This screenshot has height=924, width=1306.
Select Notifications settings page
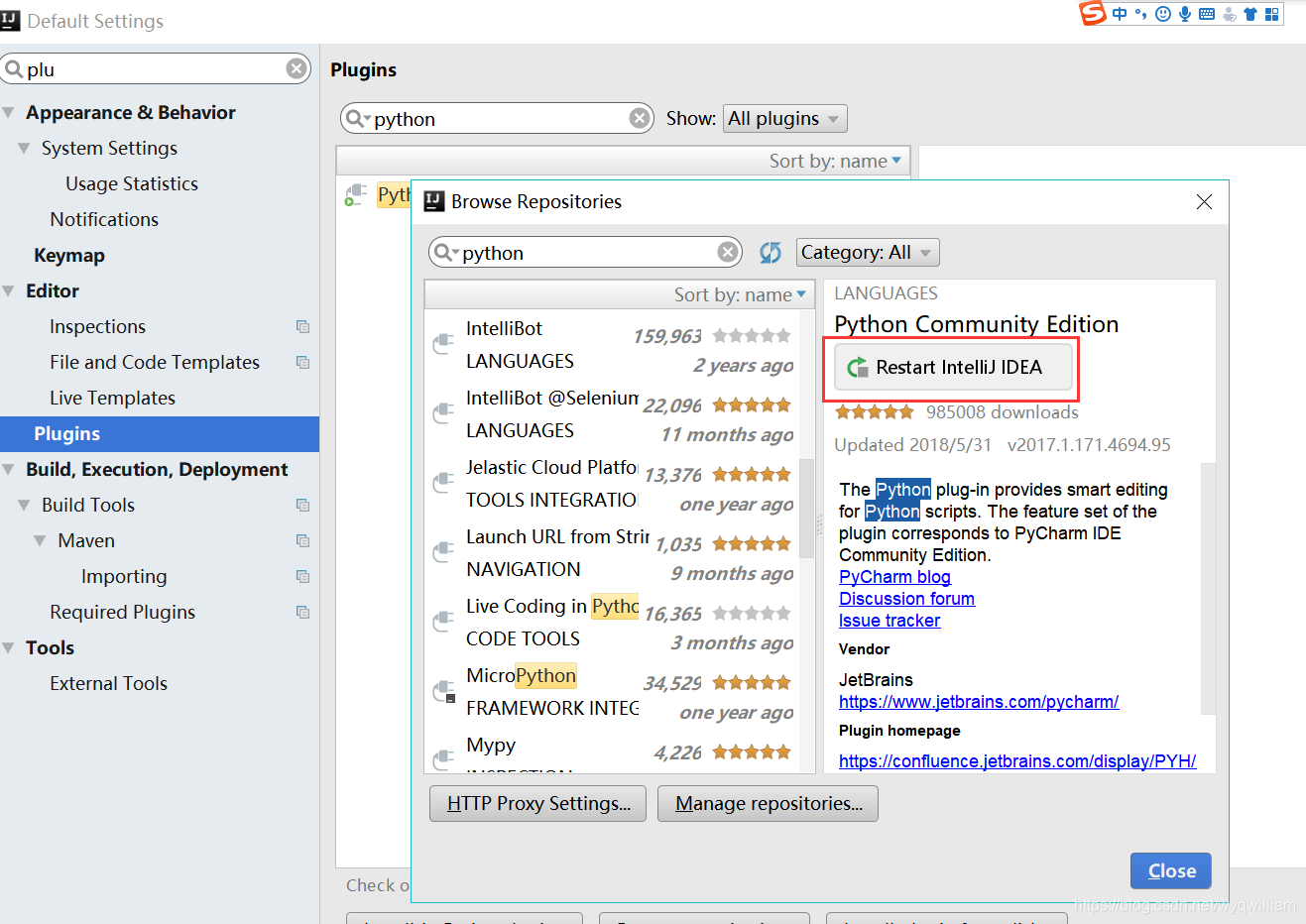(104, 219)
